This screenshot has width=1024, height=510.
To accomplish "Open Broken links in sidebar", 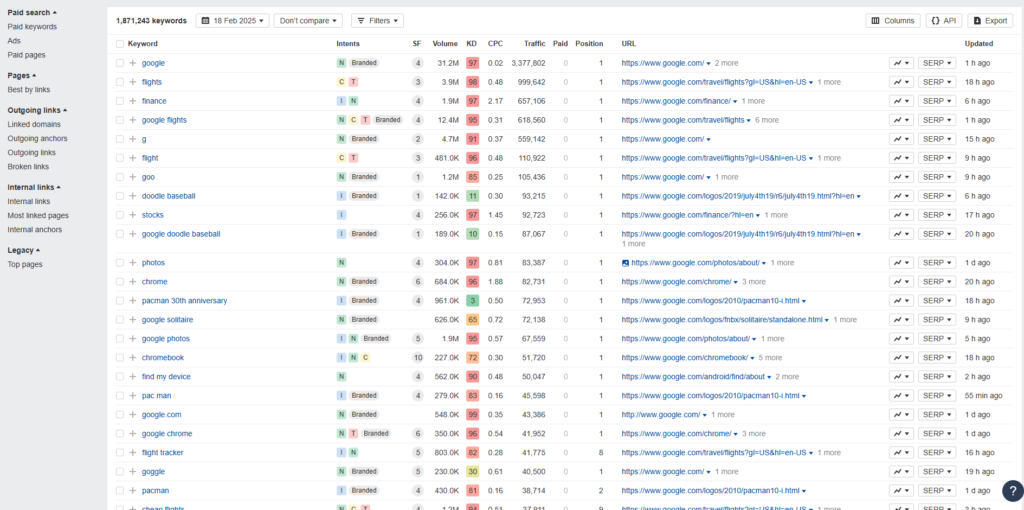I will point(28,167).
